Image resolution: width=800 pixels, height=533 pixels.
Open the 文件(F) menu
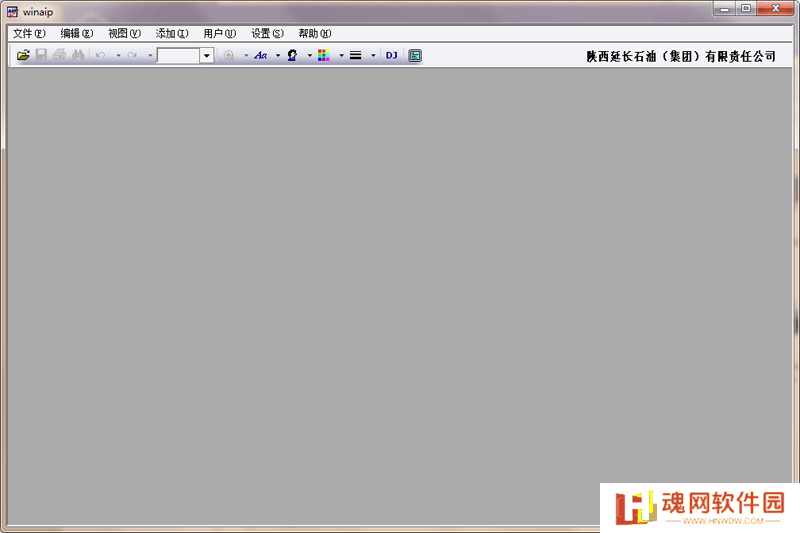point(29,33)
